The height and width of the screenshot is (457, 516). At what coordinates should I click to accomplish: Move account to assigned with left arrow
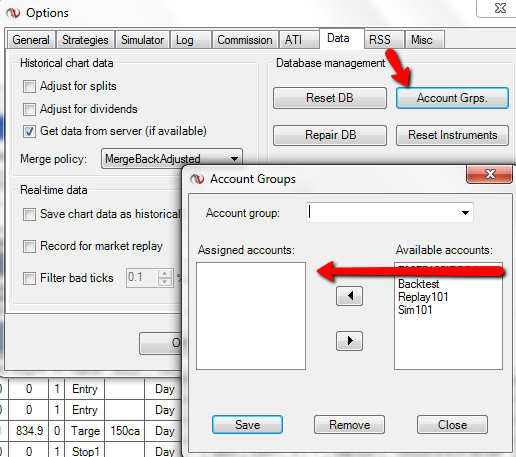point(349,296)
